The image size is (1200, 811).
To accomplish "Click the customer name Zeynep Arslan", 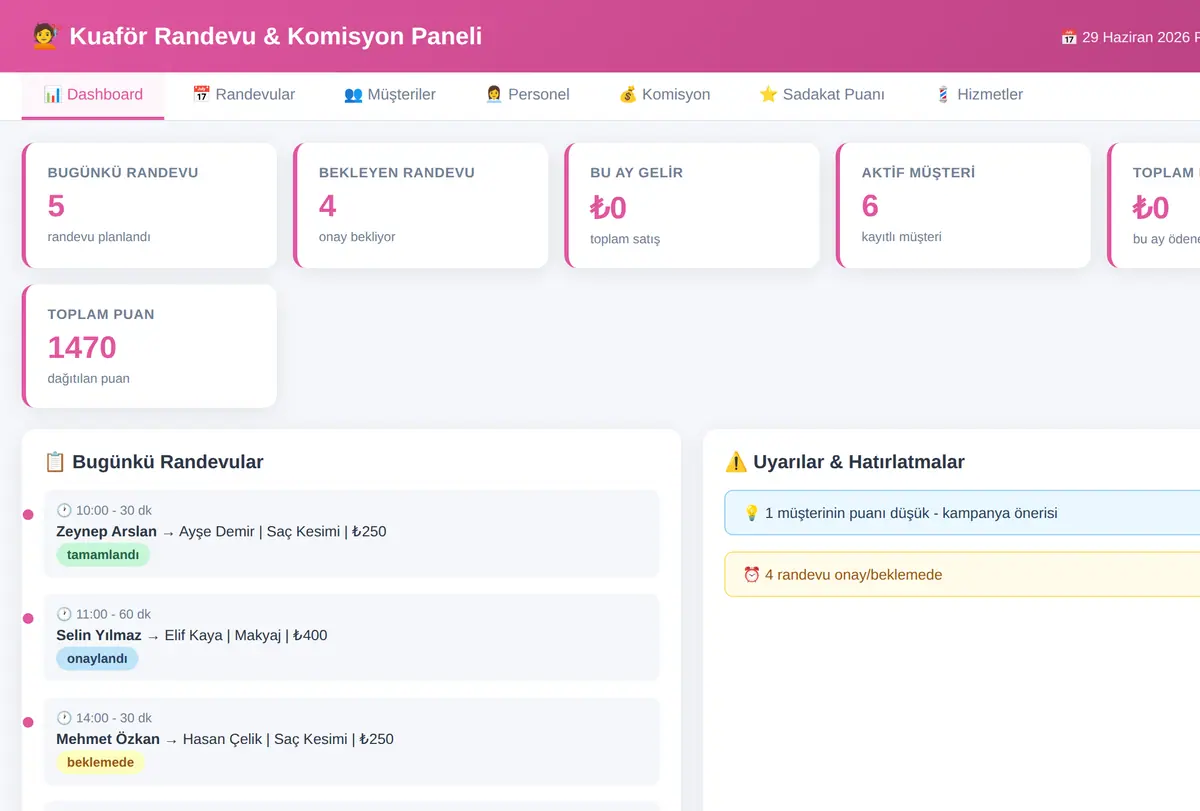I will click(x=106, y=531).
